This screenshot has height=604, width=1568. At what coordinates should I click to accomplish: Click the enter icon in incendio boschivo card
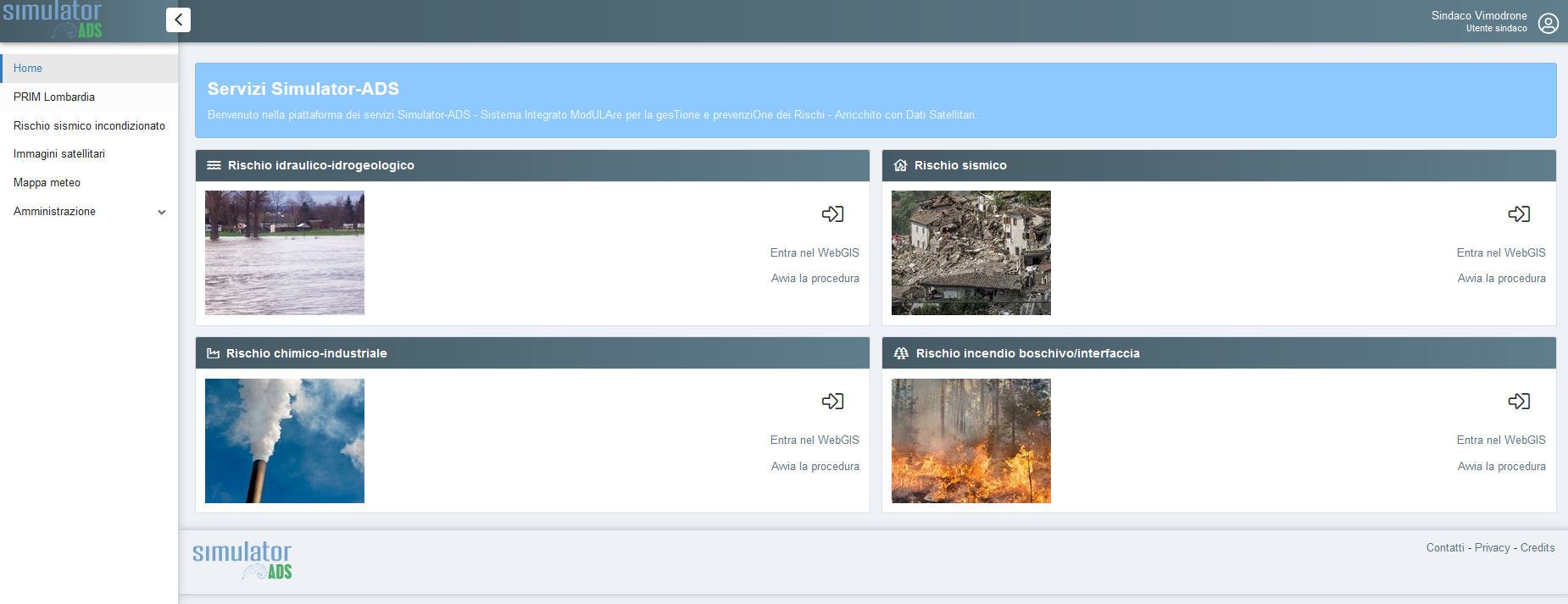click(x=1519, y=401)
